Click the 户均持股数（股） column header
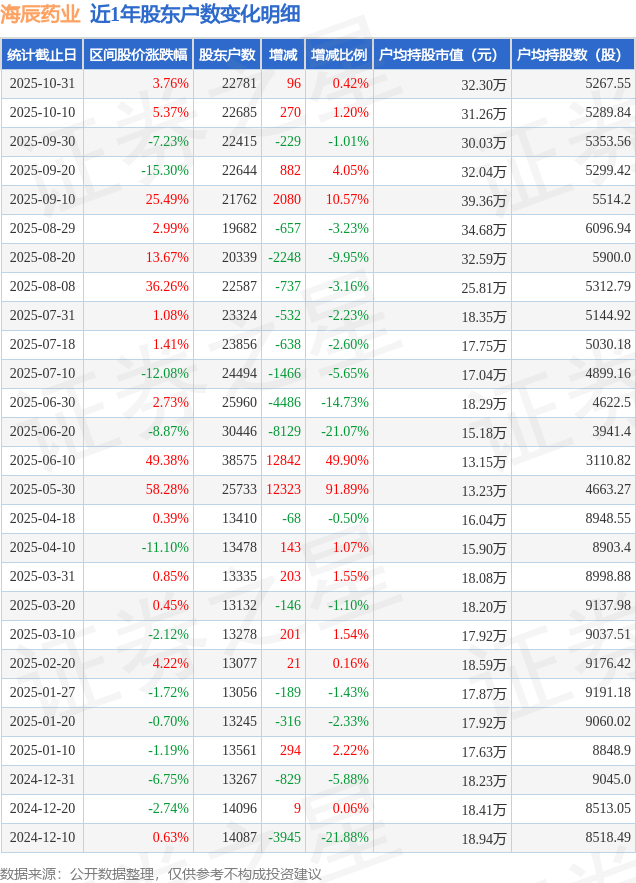This screenshot has height=883, width=636. click(573, 55)
